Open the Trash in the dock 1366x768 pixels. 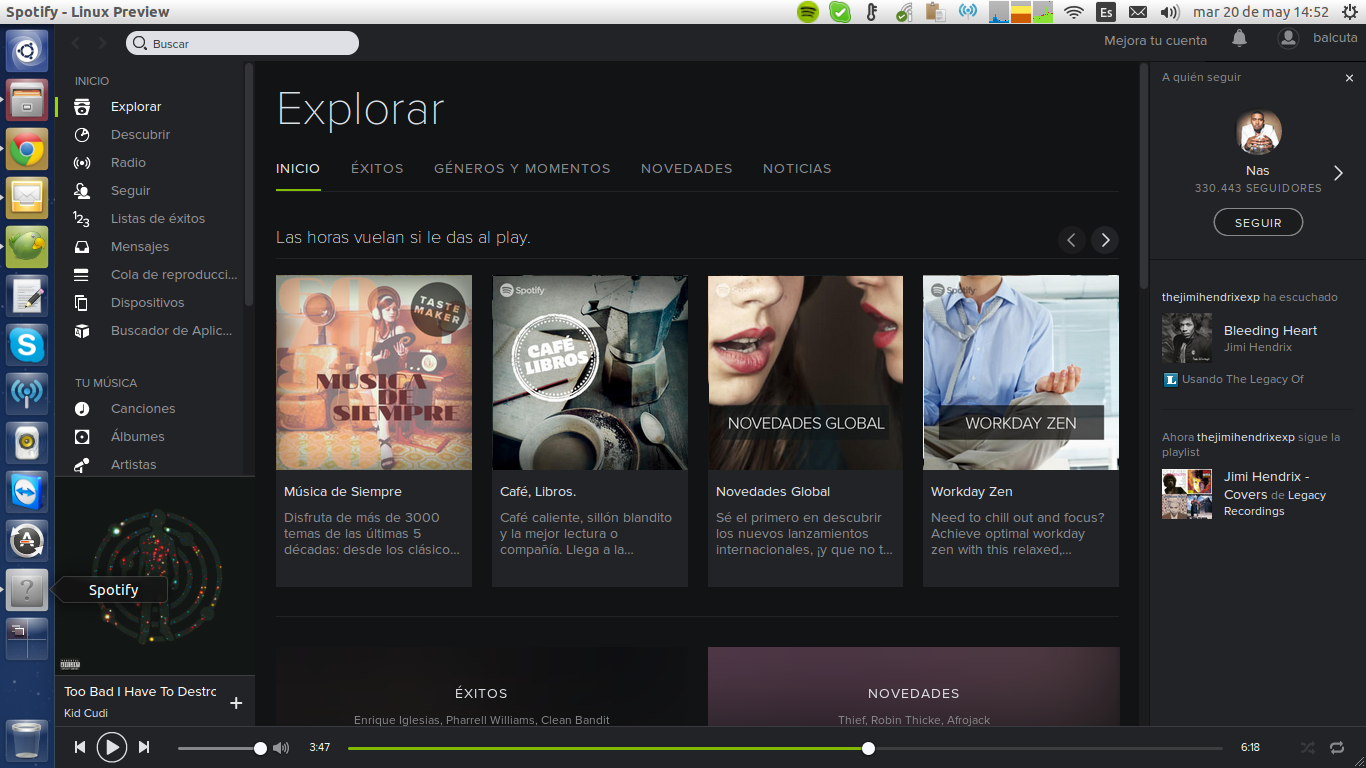click(x=27, y=741)
